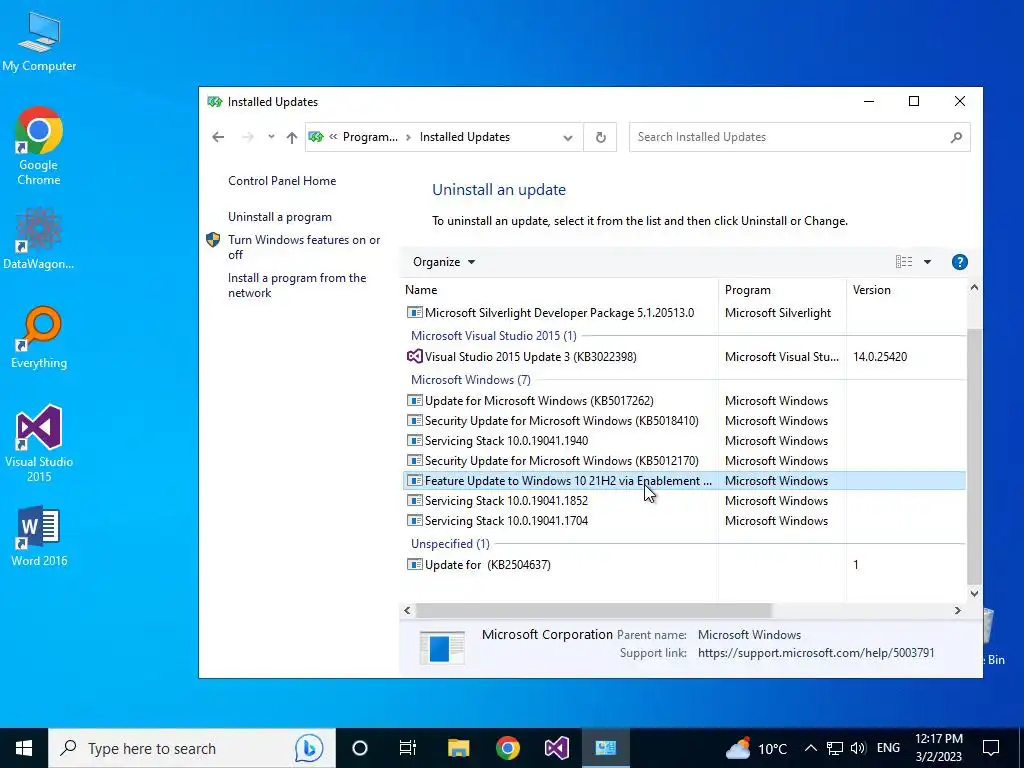Click Program breadcrumb in address bar
Image resolution: width=1024 pixels, height=768 pixels.
click(370, 137)
